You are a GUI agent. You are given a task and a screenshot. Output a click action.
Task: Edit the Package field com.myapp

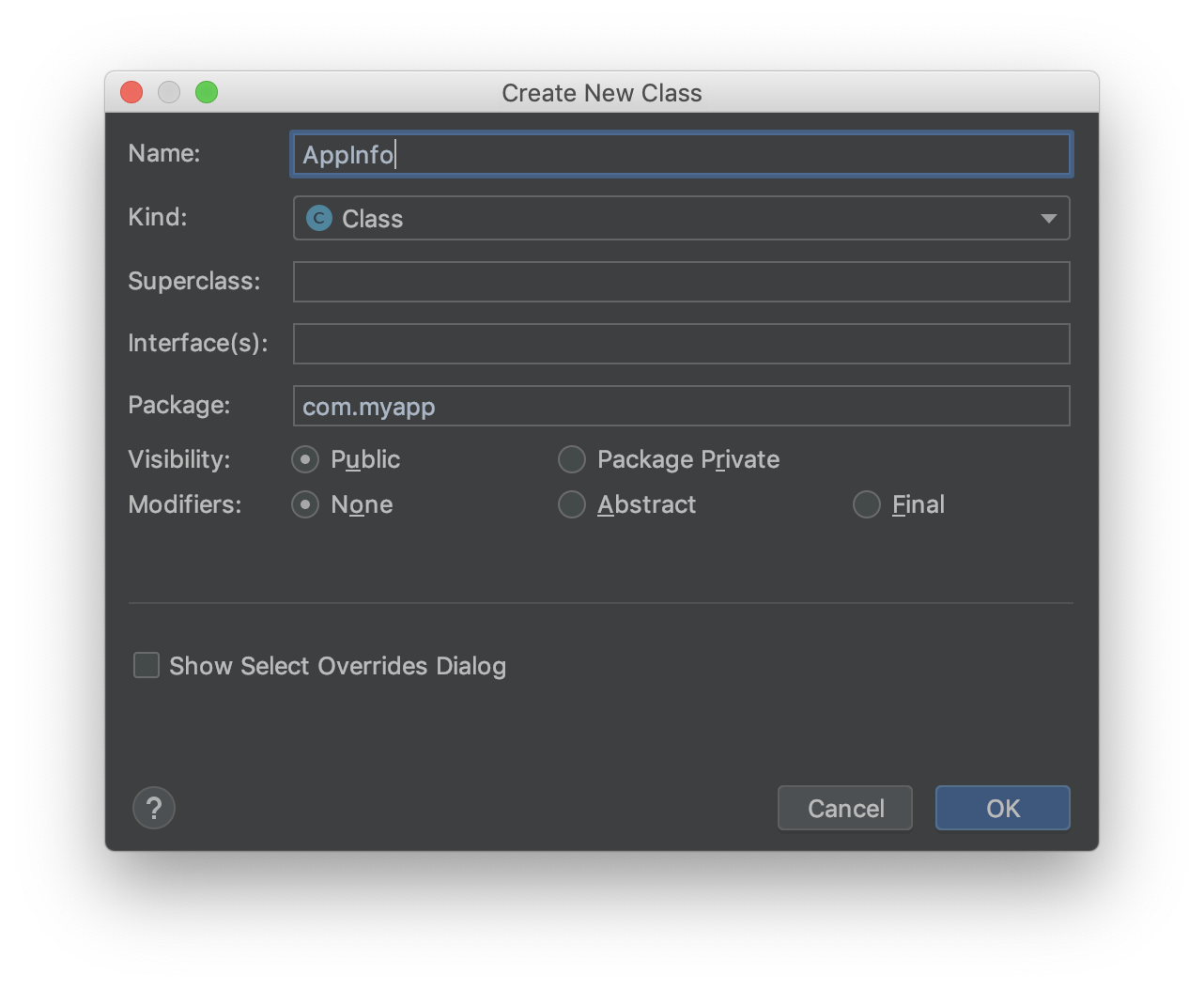[x=682, y=406]
